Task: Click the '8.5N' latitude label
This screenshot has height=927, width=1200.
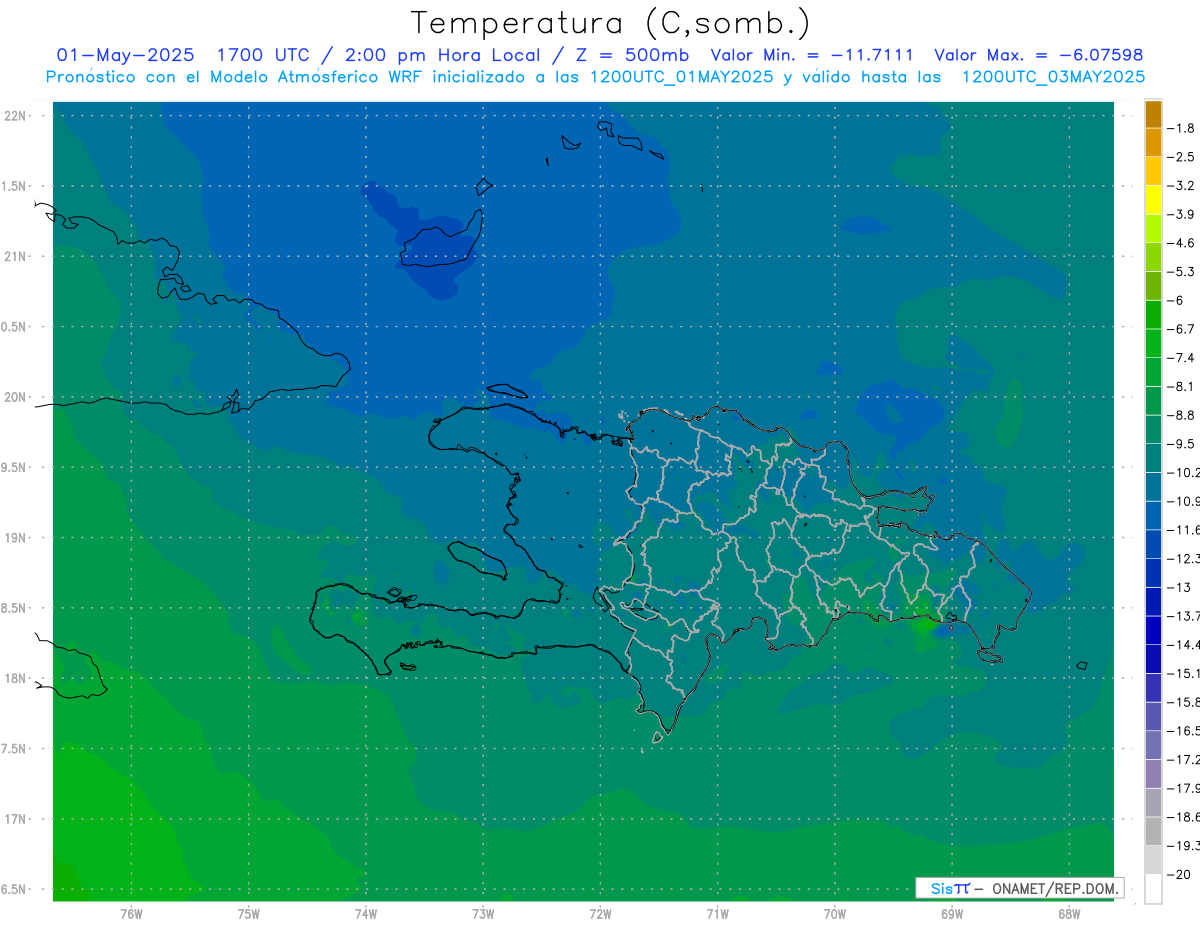Action: (15, 609)
